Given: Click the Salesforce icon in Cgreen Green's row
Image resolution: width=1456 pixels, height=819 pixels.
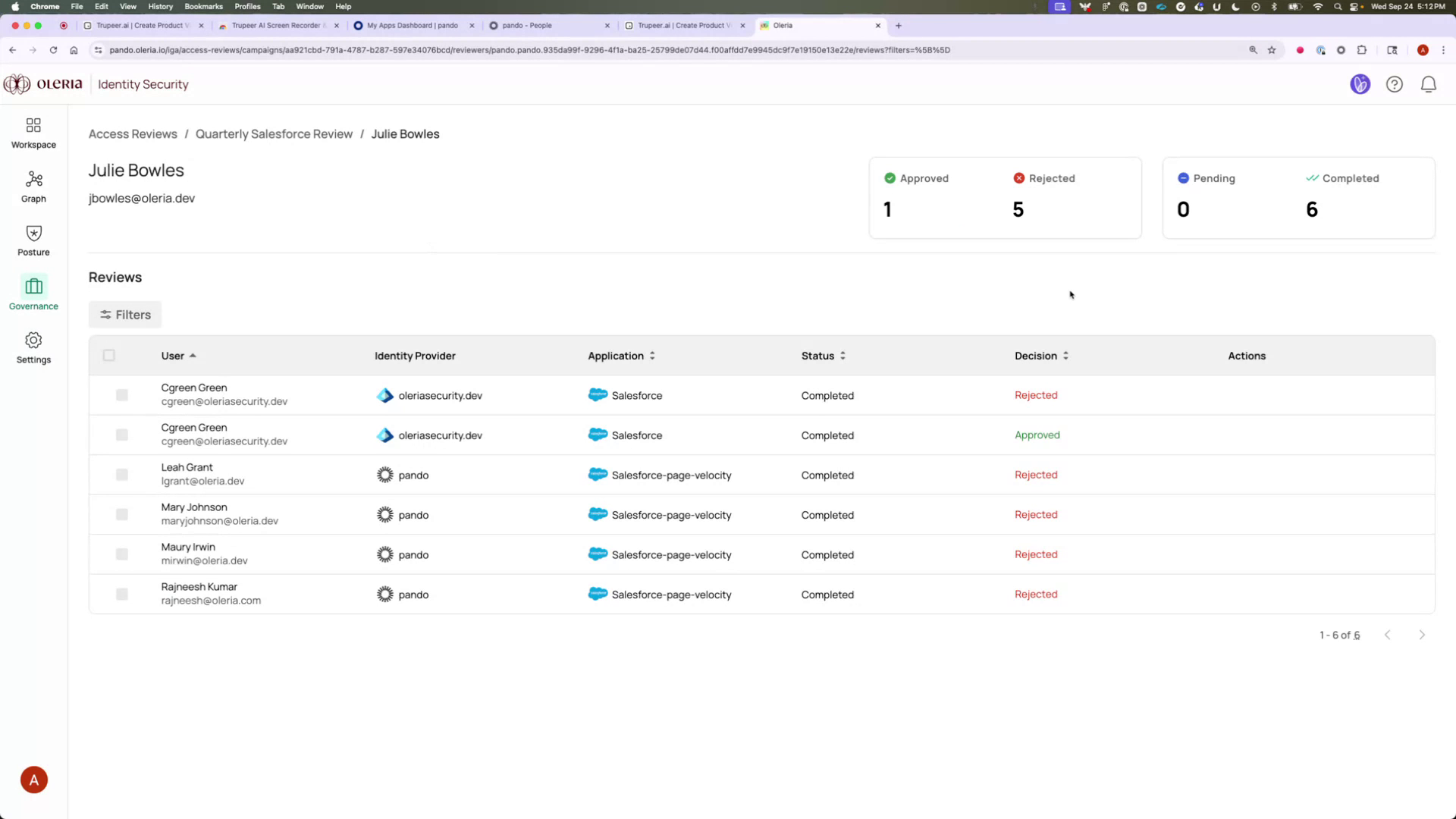Looking at the screenshot, I should point(598,395).
